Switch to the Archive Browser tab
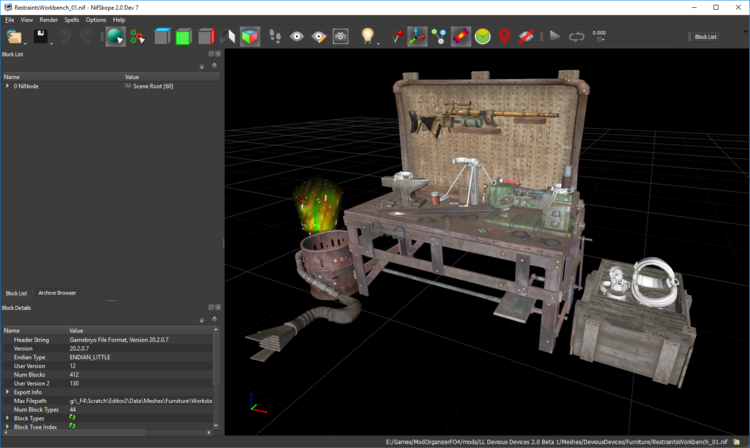 [x=57, y=293]
